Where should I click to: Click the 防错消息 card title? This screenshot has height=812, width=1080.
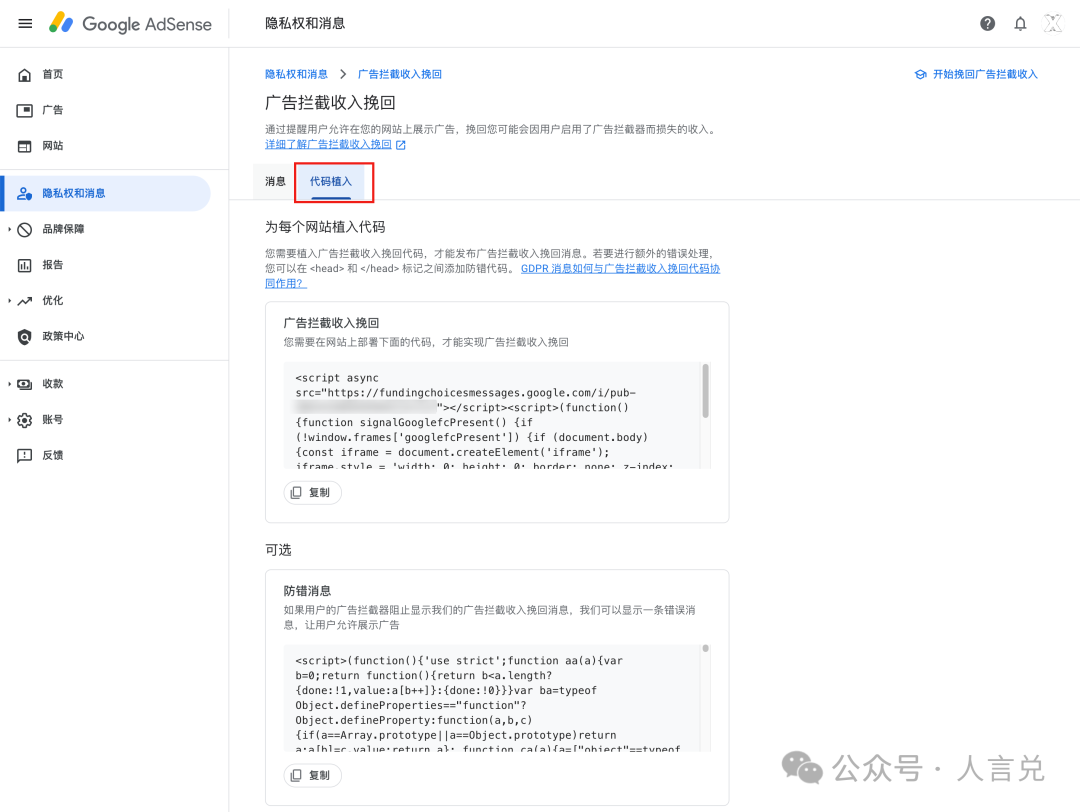(x=307, y=591)
